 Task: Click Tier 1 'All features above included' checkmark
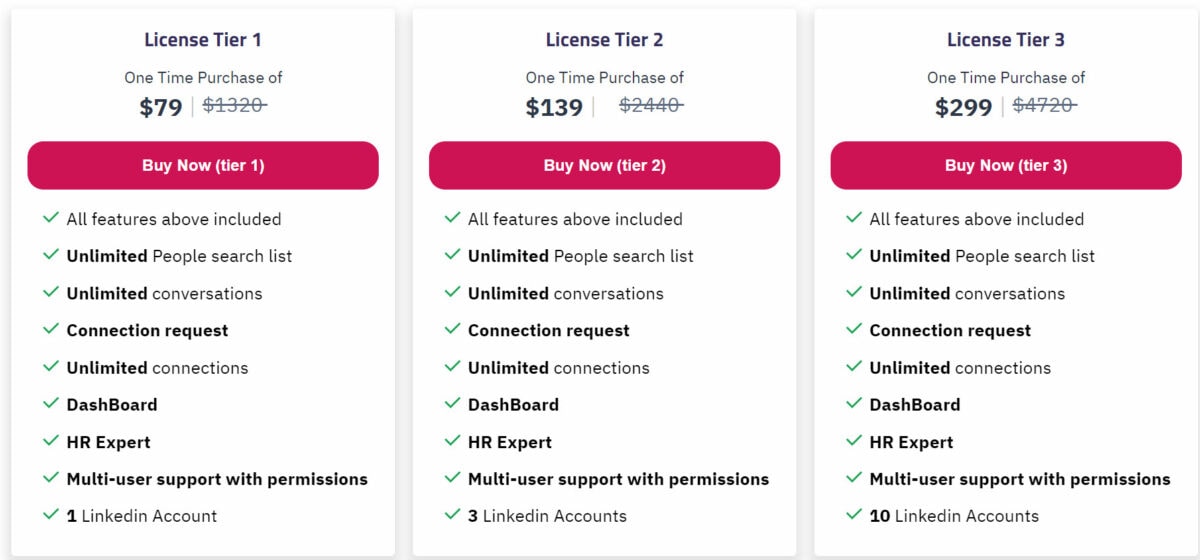pyautogui.click(x=50, y=218)
